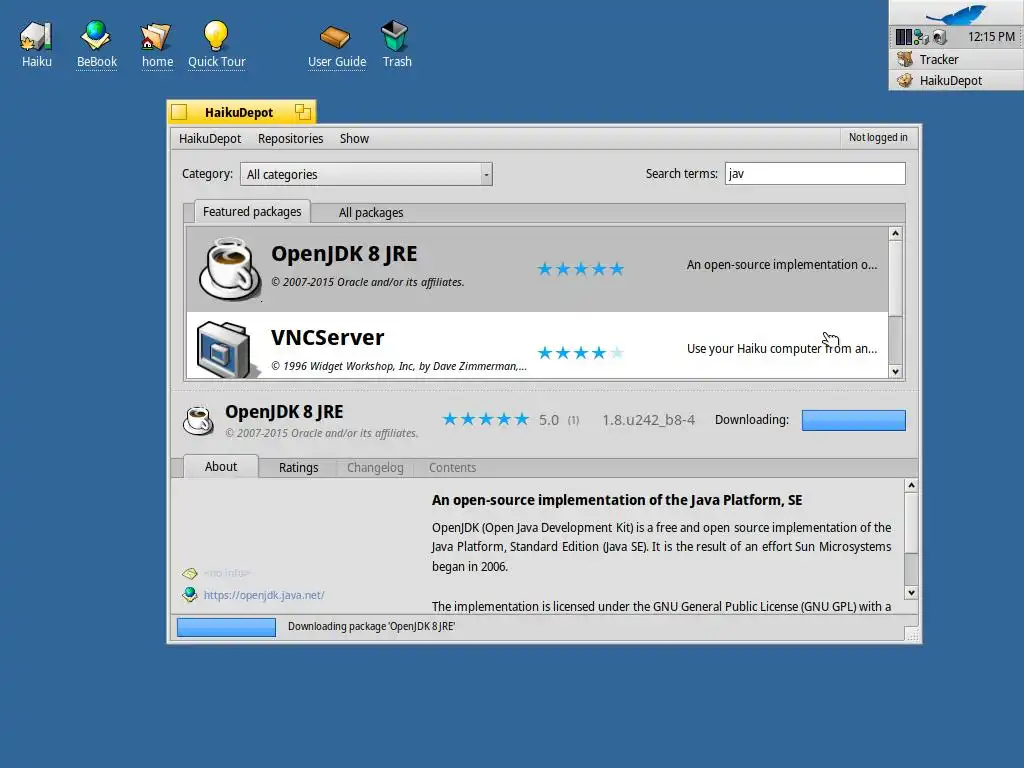The height and width of the screenshot is (768, 1024).
Task: Click the Downloading progress bar in details
Action: 853,420
